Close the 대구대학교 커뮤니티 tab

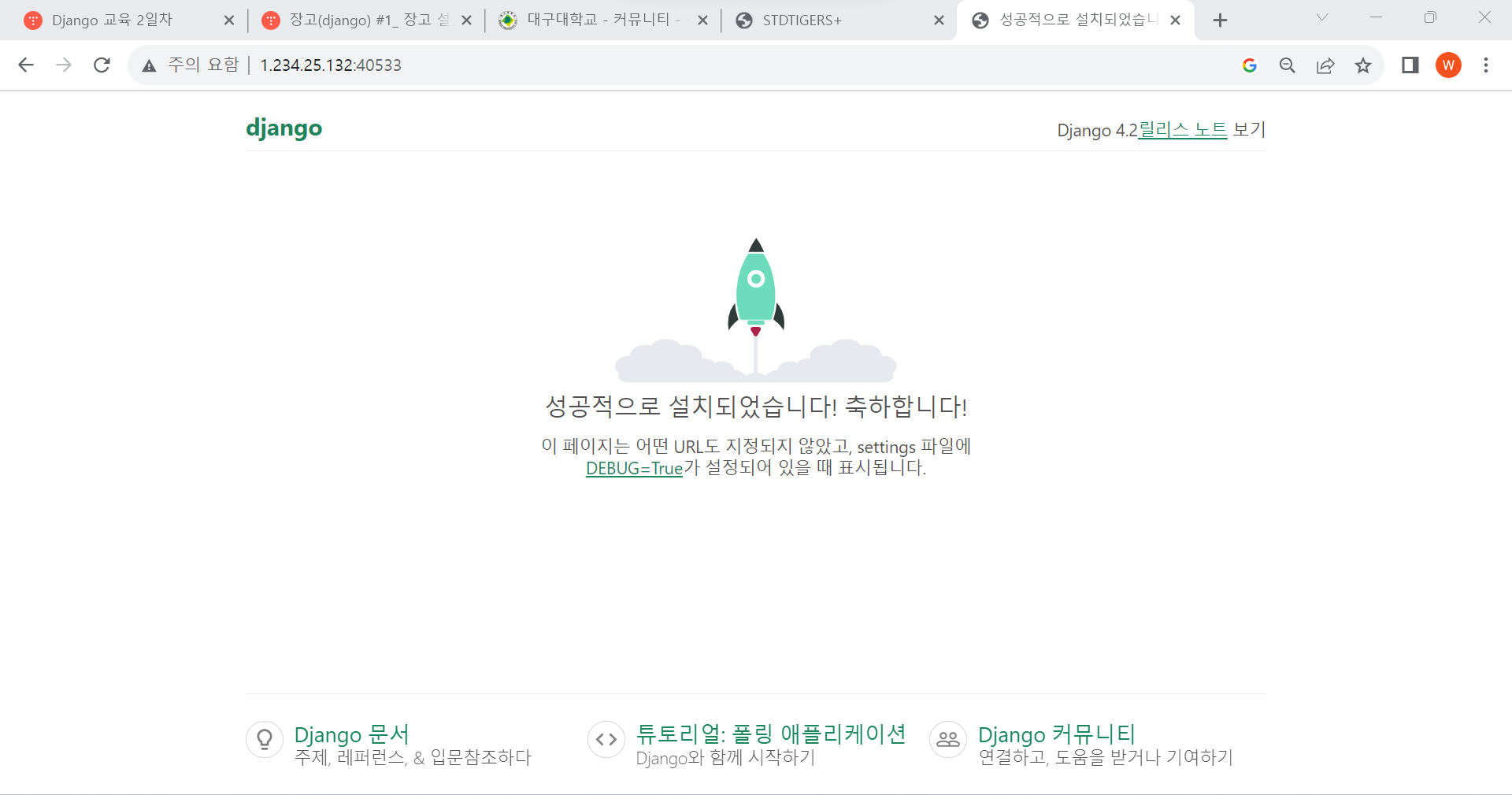(x=703, y=20)
